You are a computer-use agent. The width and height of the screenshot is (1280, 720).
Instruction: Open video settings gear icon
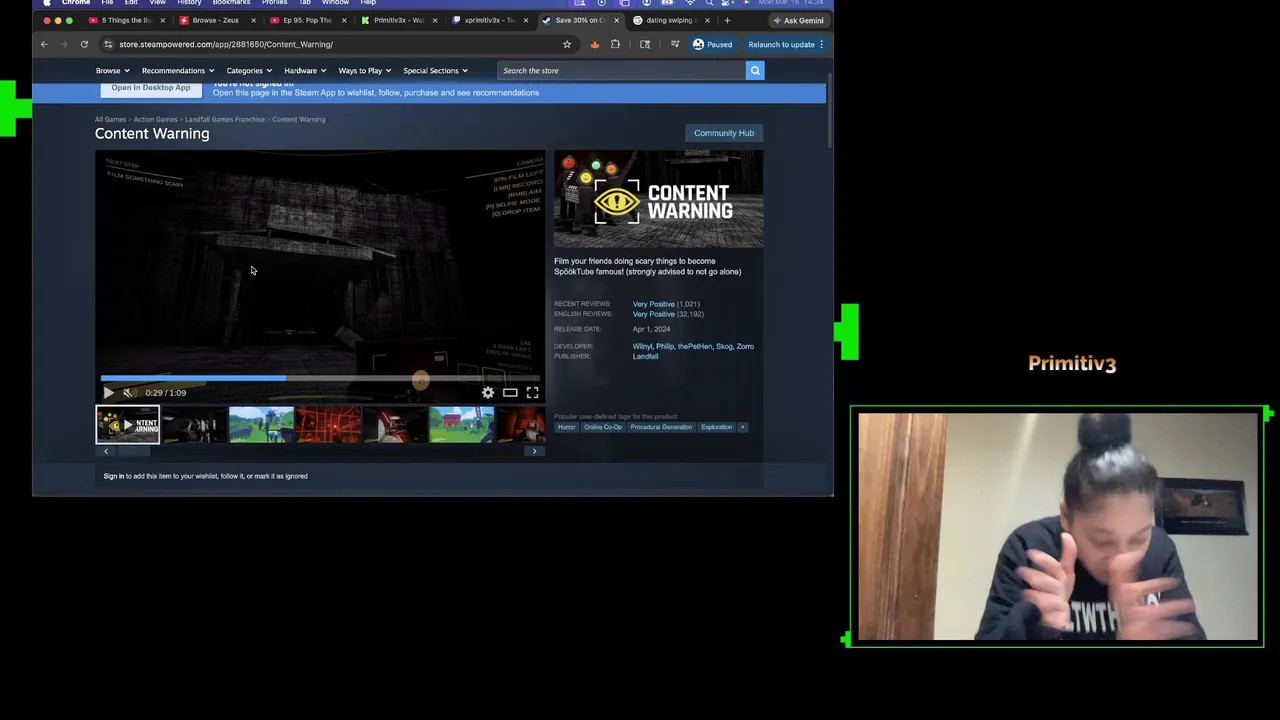(x=488, y=393)
